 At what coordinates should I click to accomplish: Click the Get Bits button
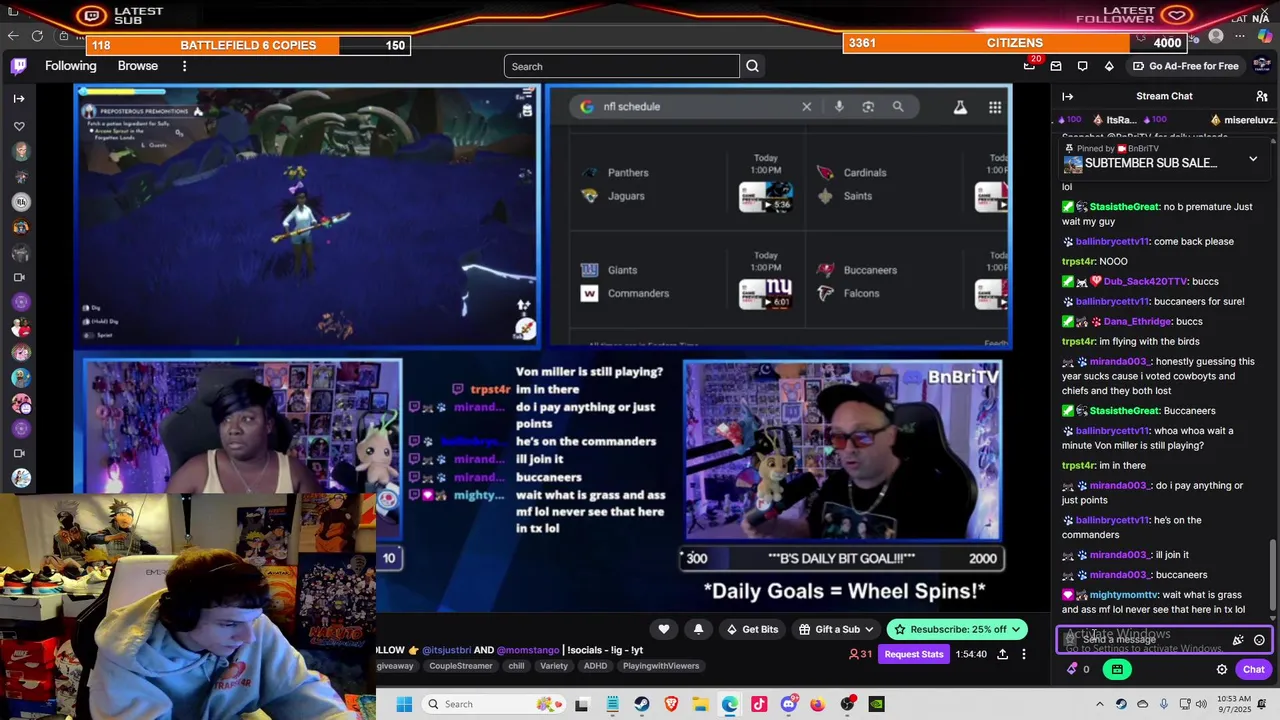[x=752, y=629]
